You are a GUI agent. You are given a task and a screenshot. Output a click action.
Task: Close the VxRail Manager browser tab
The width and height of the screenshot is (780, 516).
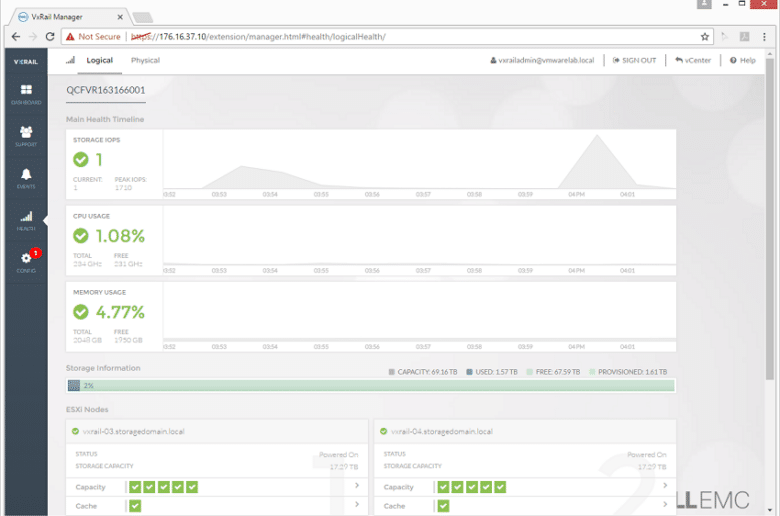[120, 17]
